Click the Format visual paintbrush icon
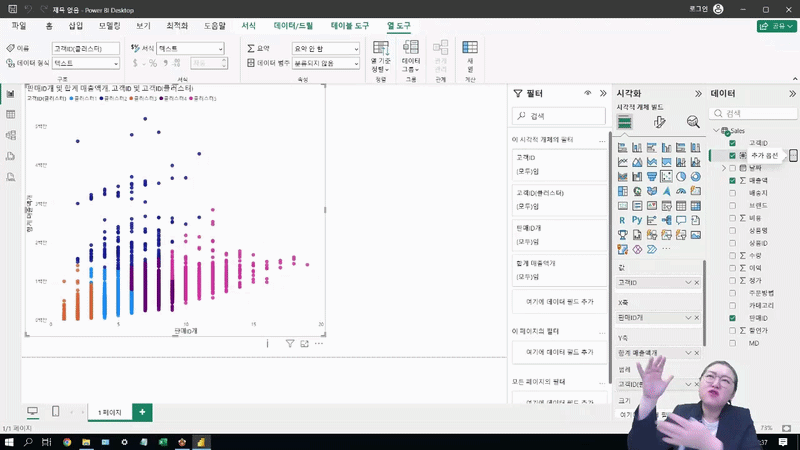Screen dimensions: 800x450 pyautogui.click(x=659, y=122)
